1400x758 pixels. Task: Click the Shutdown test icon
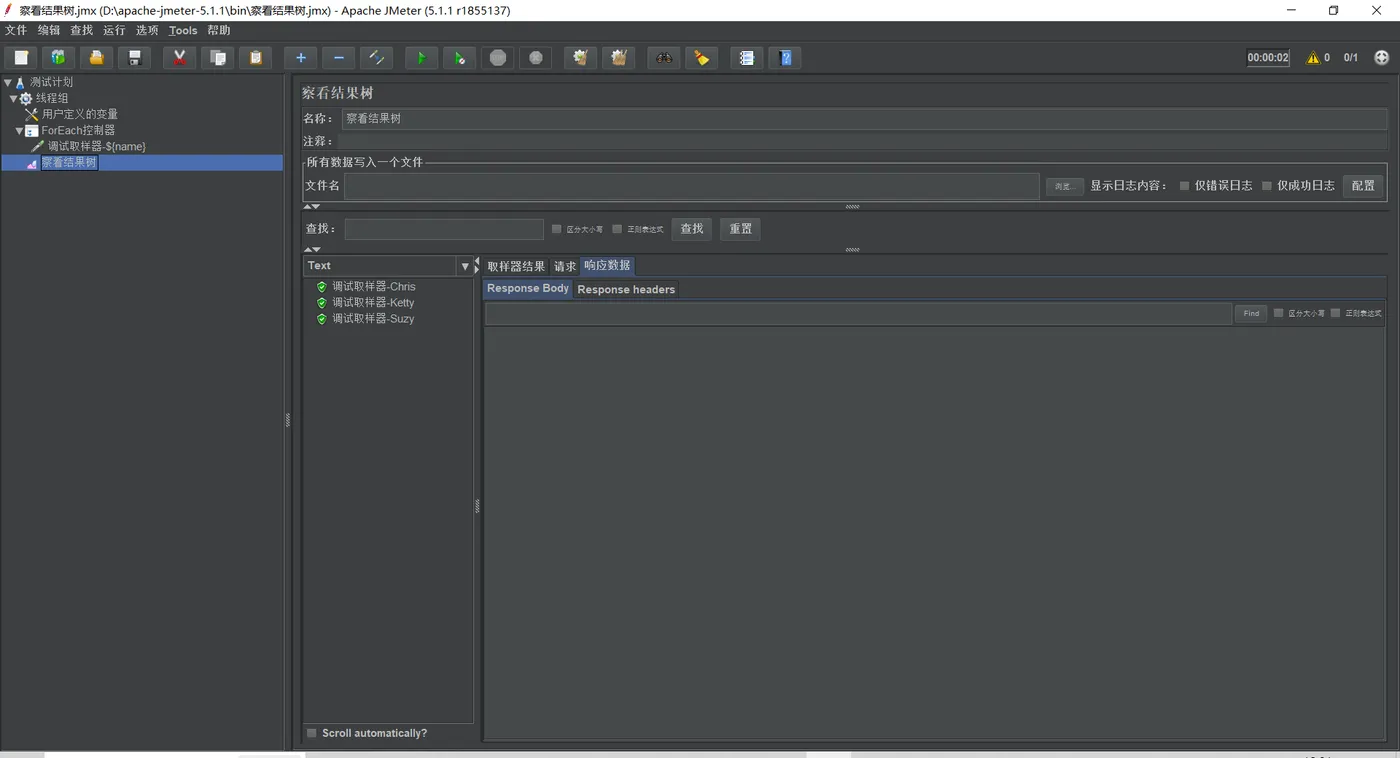tap(535, 58)
